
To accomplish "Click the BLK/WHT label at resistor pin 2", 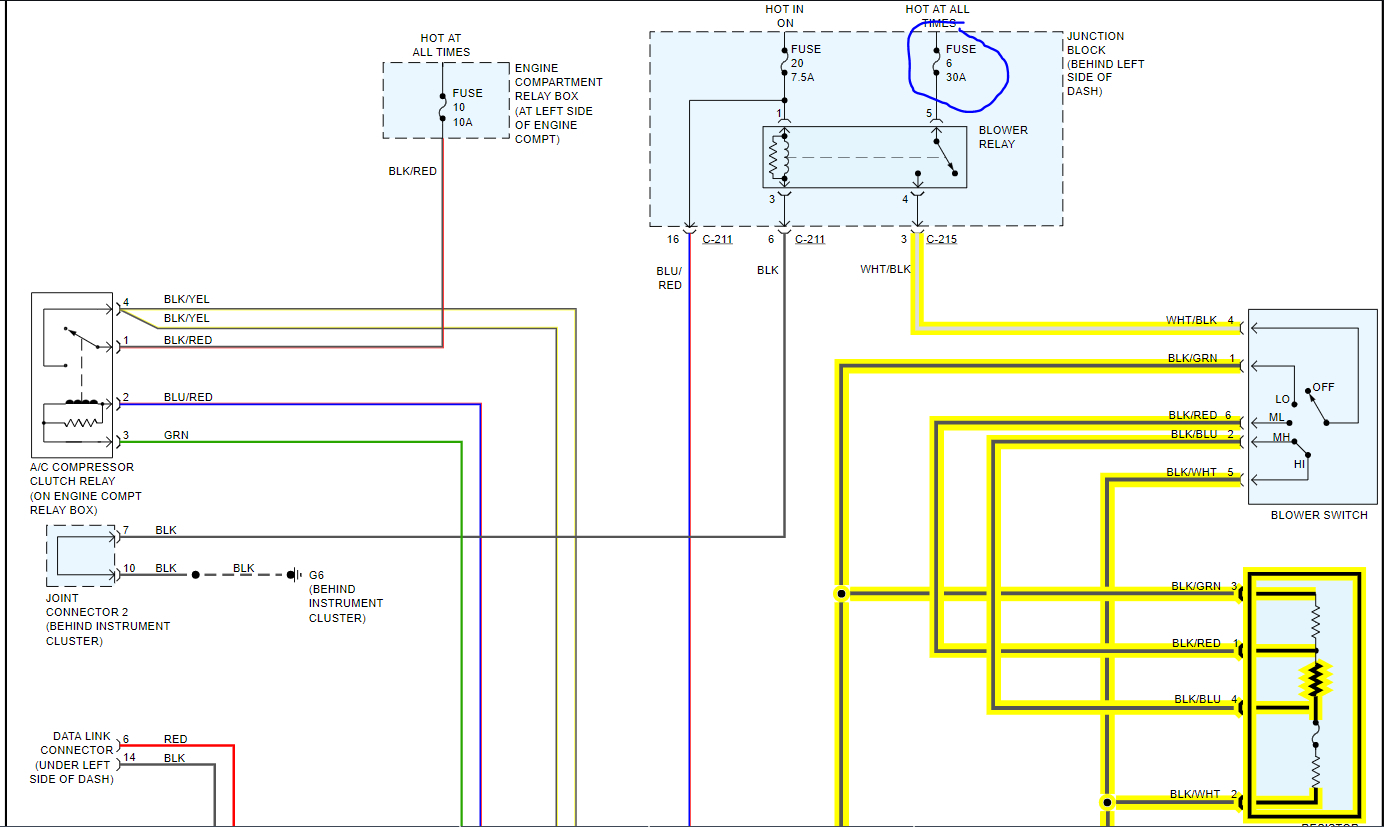I will click(1196, 794).
